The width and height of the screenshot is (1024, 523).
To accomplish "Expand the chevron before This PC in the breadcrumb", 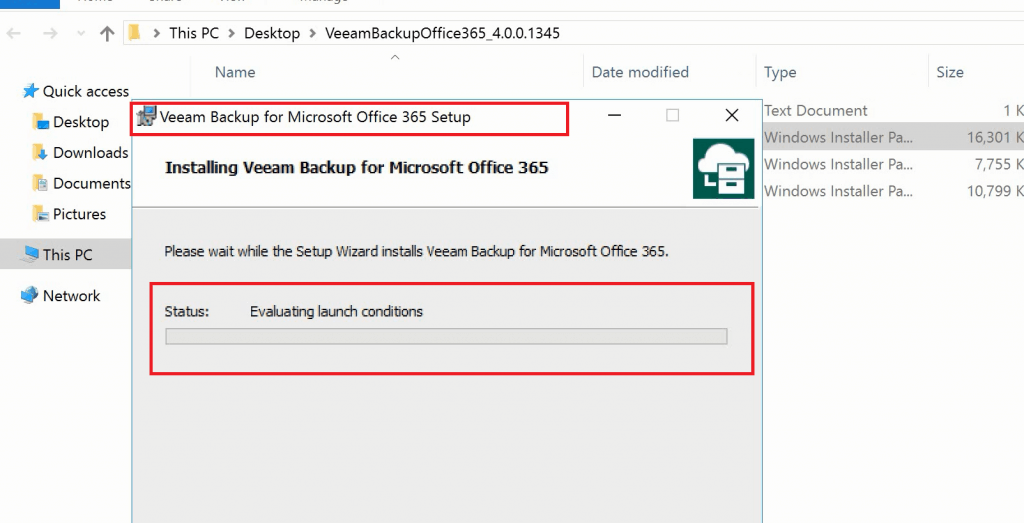I will (157, 33).
